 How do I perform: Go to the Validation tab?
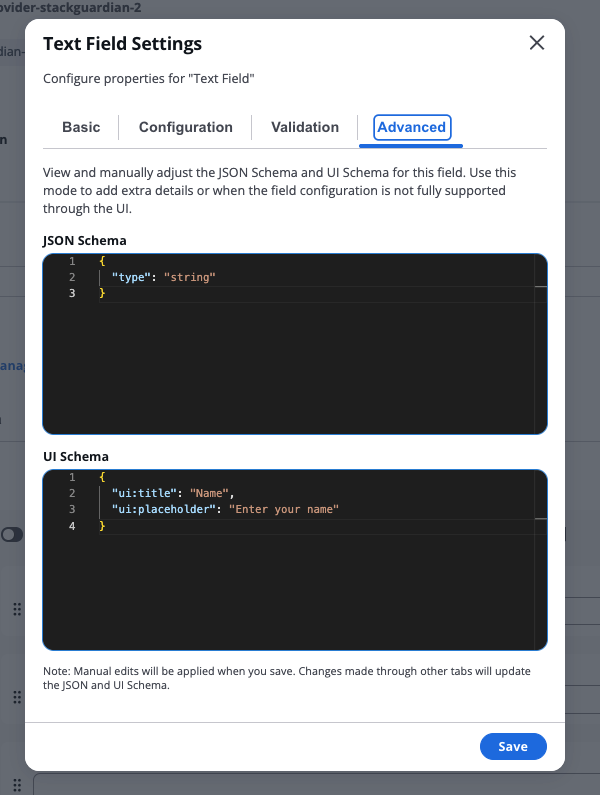[x=305, y=127]
